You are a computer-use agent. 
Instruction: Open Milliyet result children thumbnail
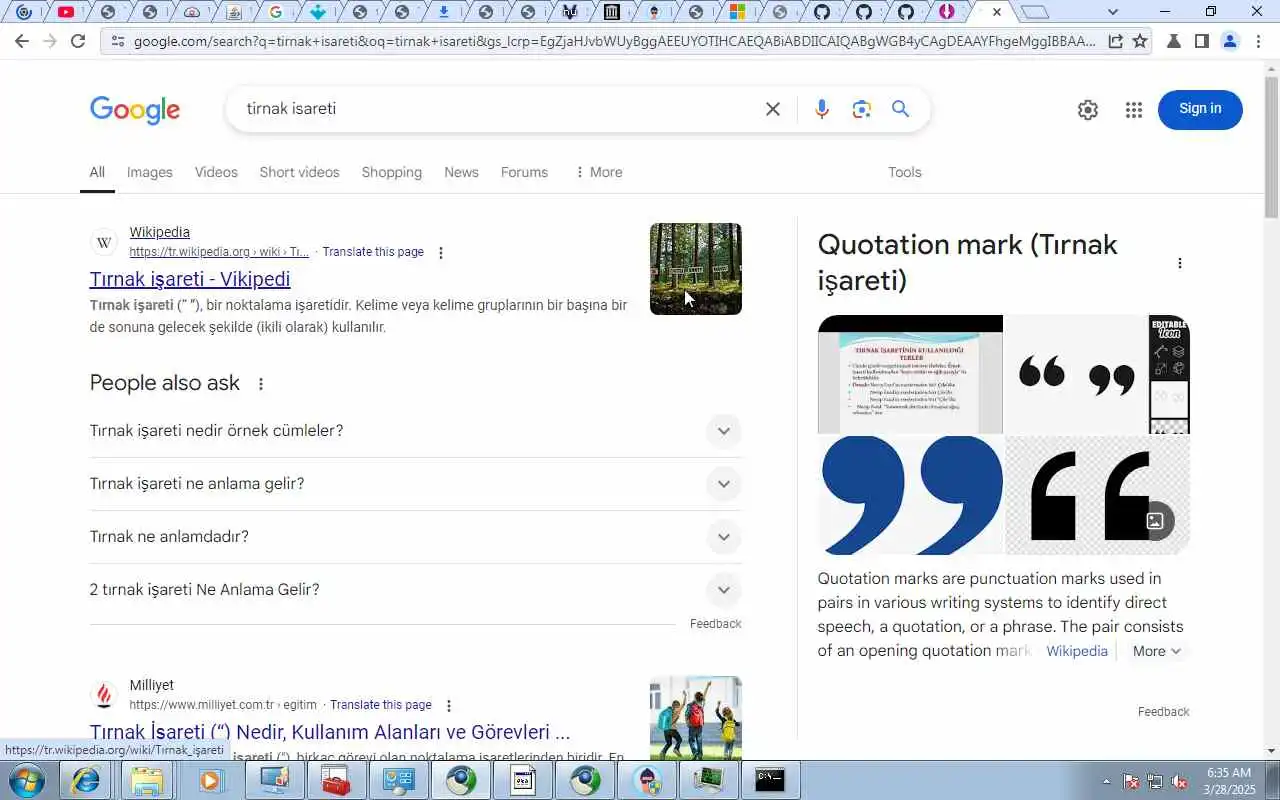pos(696,718)
